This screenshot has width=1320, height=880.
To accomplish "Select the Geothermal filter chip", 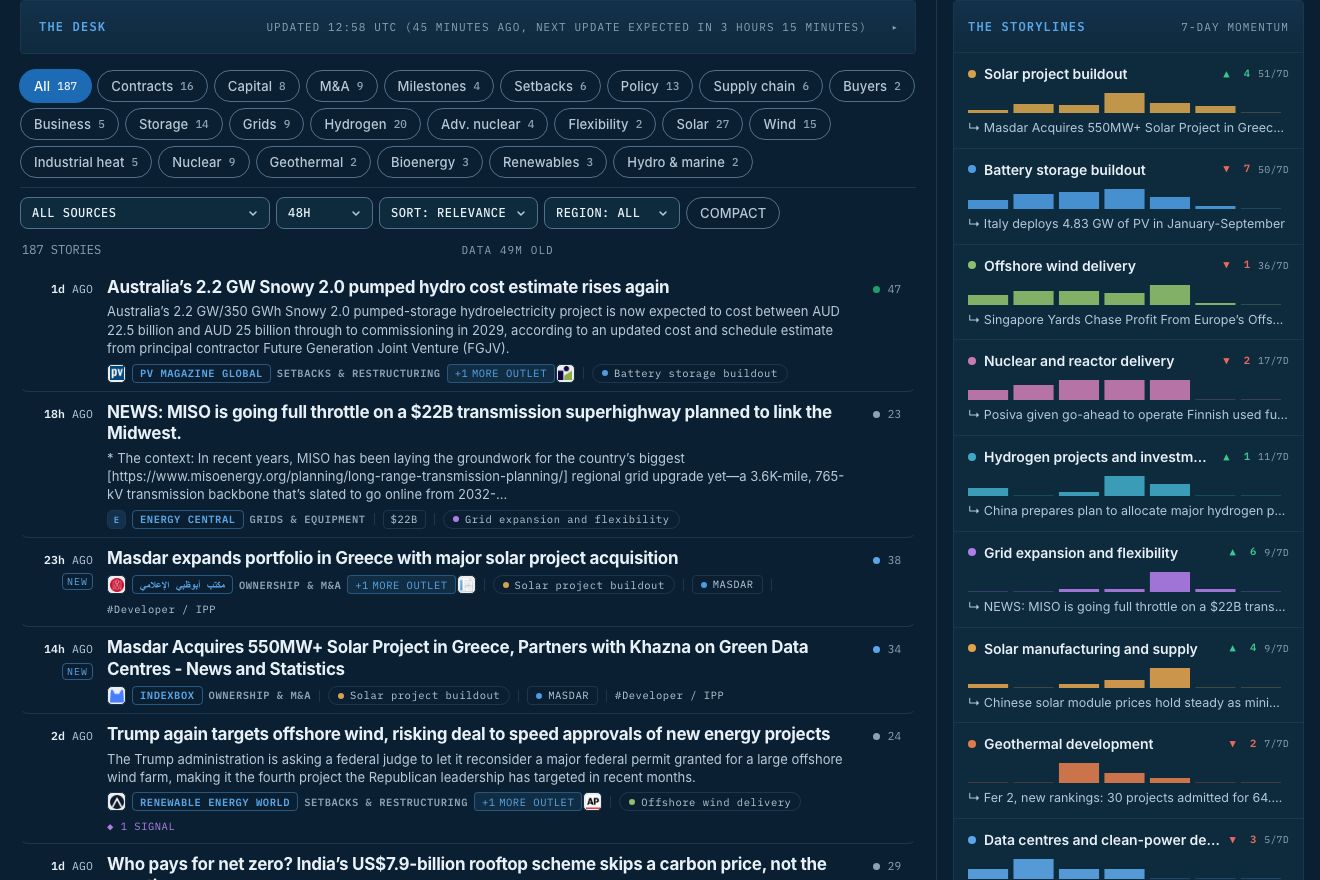I will [x=313, y=162].
